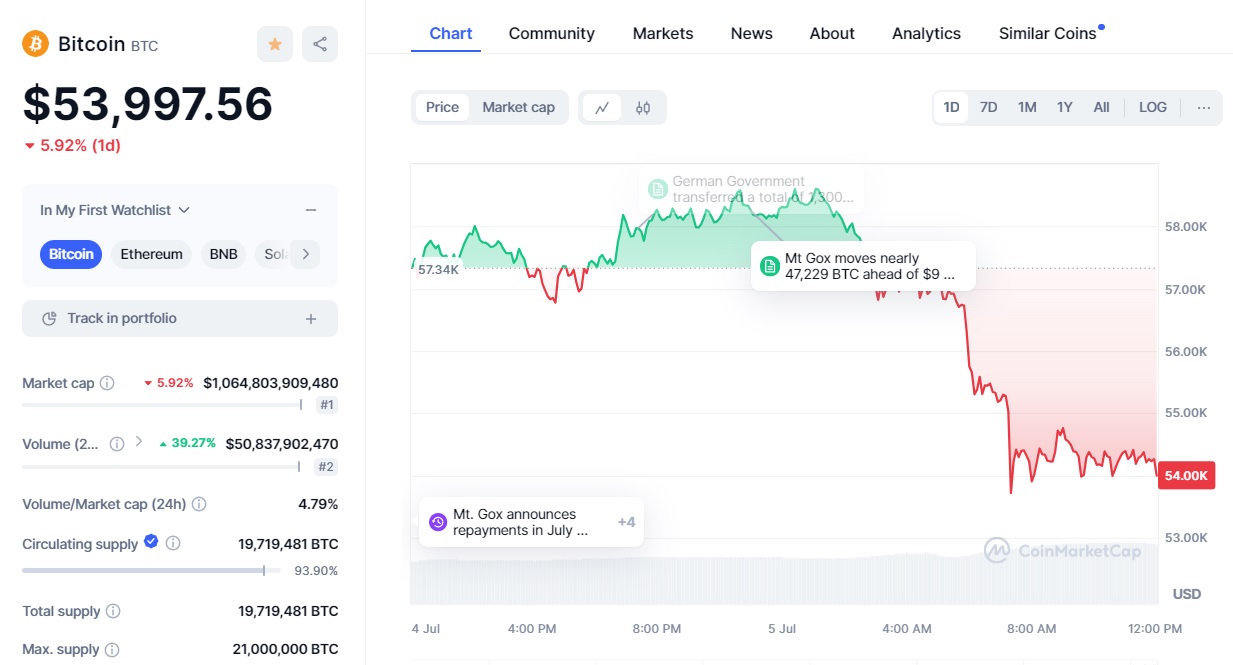1233x665 pixels.
Task: Open the chart's three-dot more menu
Action: click(x=1203, y=108)
